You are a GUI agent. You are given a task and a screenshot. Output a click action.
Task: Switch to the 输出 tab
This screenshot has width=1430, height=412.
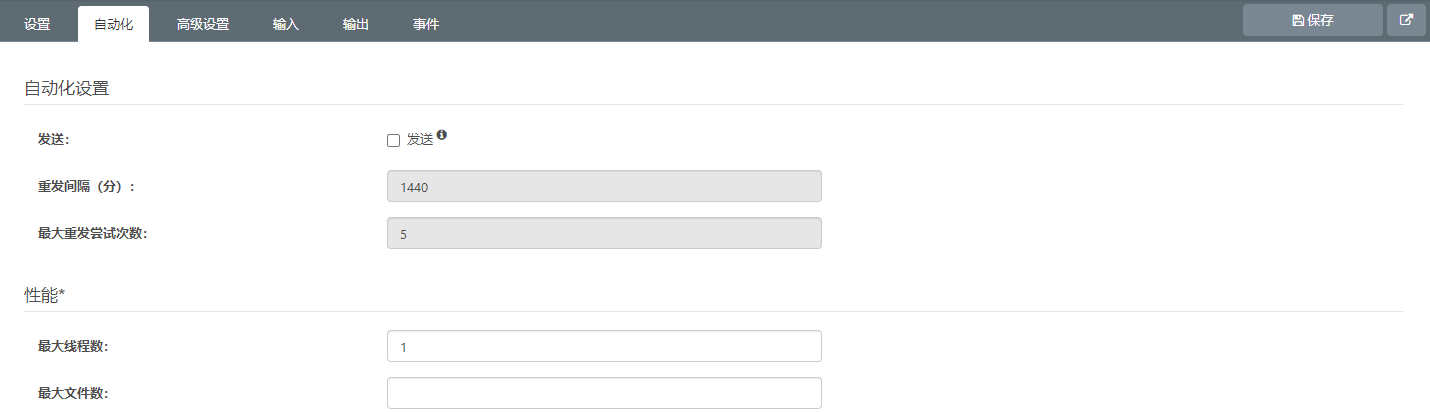[356, 24]
